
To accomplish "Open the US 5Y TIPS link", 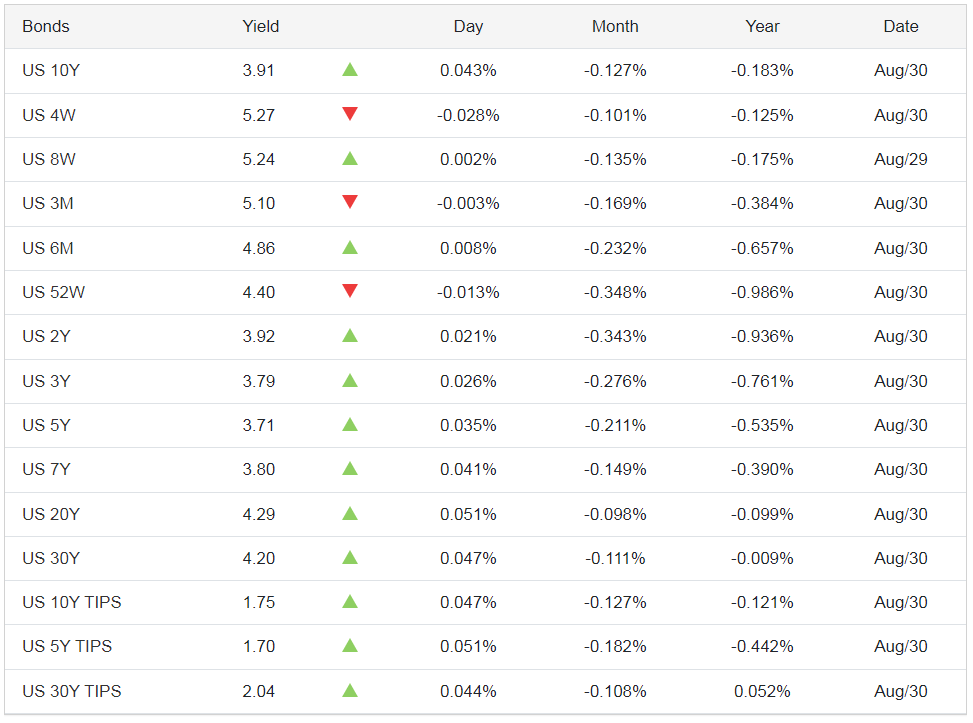I will (67, 646).
